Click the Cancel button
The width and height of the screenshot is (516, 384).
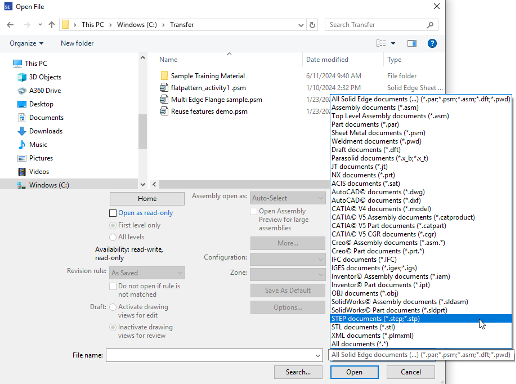(x=411, y=372)
